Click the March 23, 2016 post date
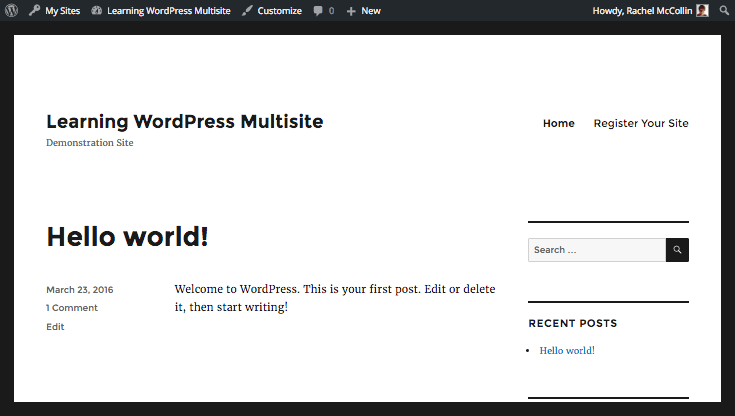 (x=80, y=289)
